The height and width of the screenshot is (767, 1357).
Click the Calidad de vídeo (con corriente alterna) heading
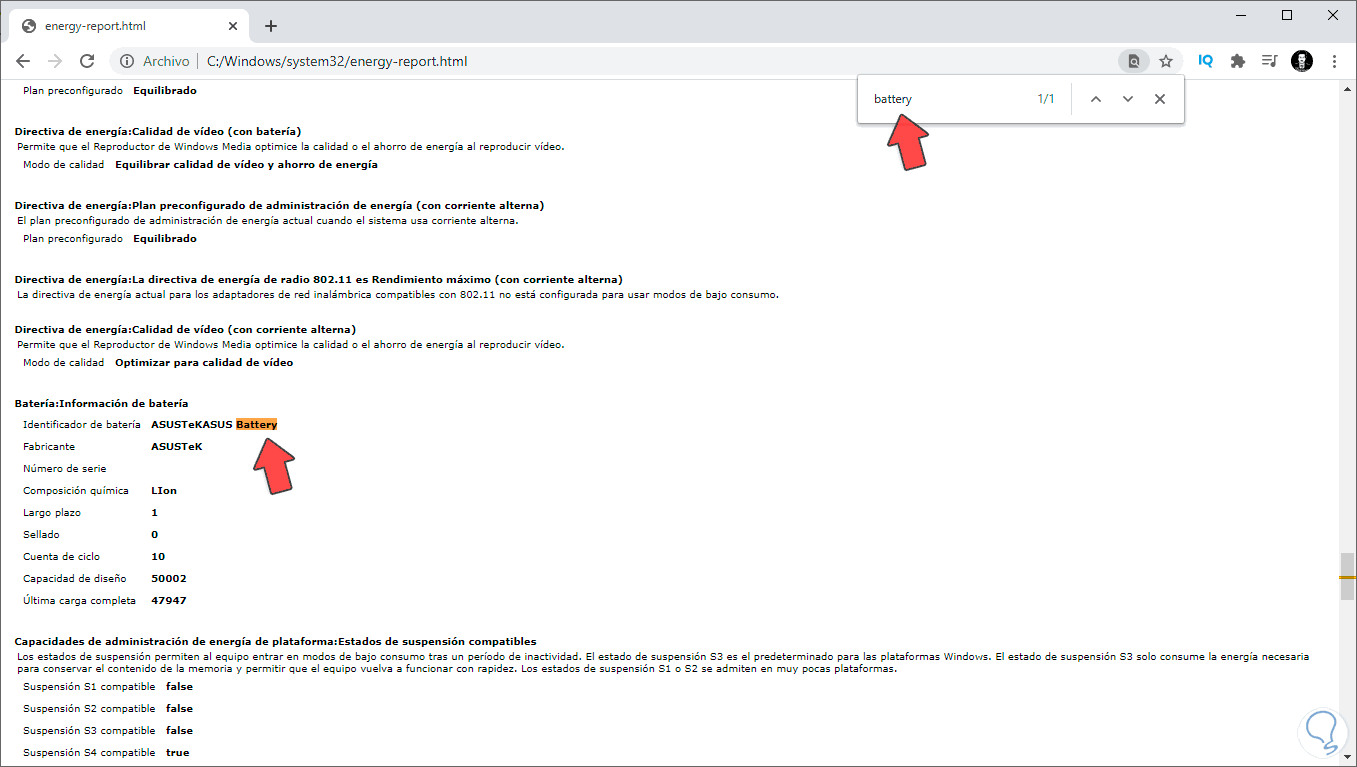point(185,330)
